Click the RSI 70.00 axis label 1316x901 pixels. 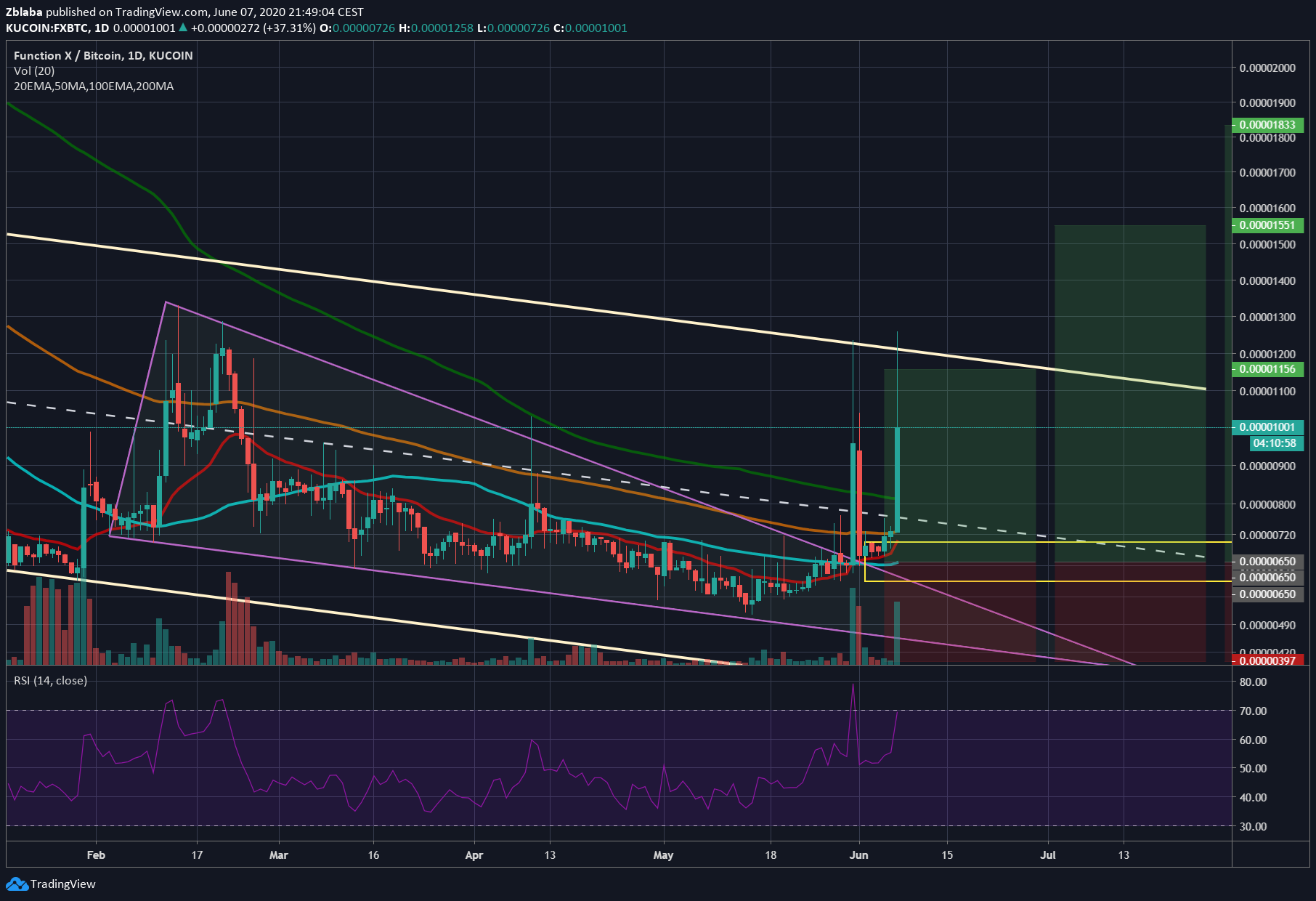(1254, 711)
